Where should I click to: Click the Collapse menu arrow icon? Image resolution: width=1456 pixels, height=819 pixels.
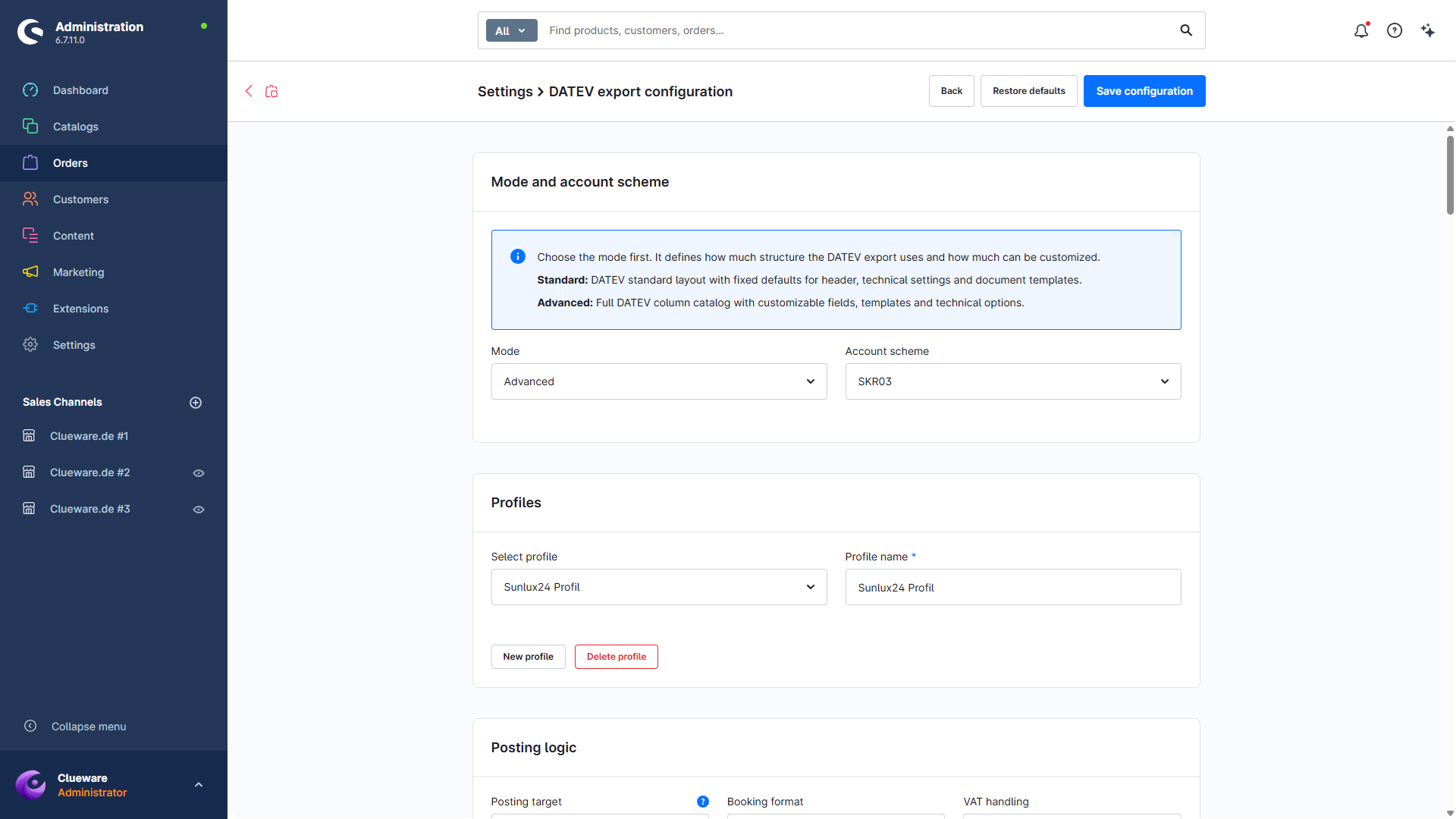(x=30, y=726)
